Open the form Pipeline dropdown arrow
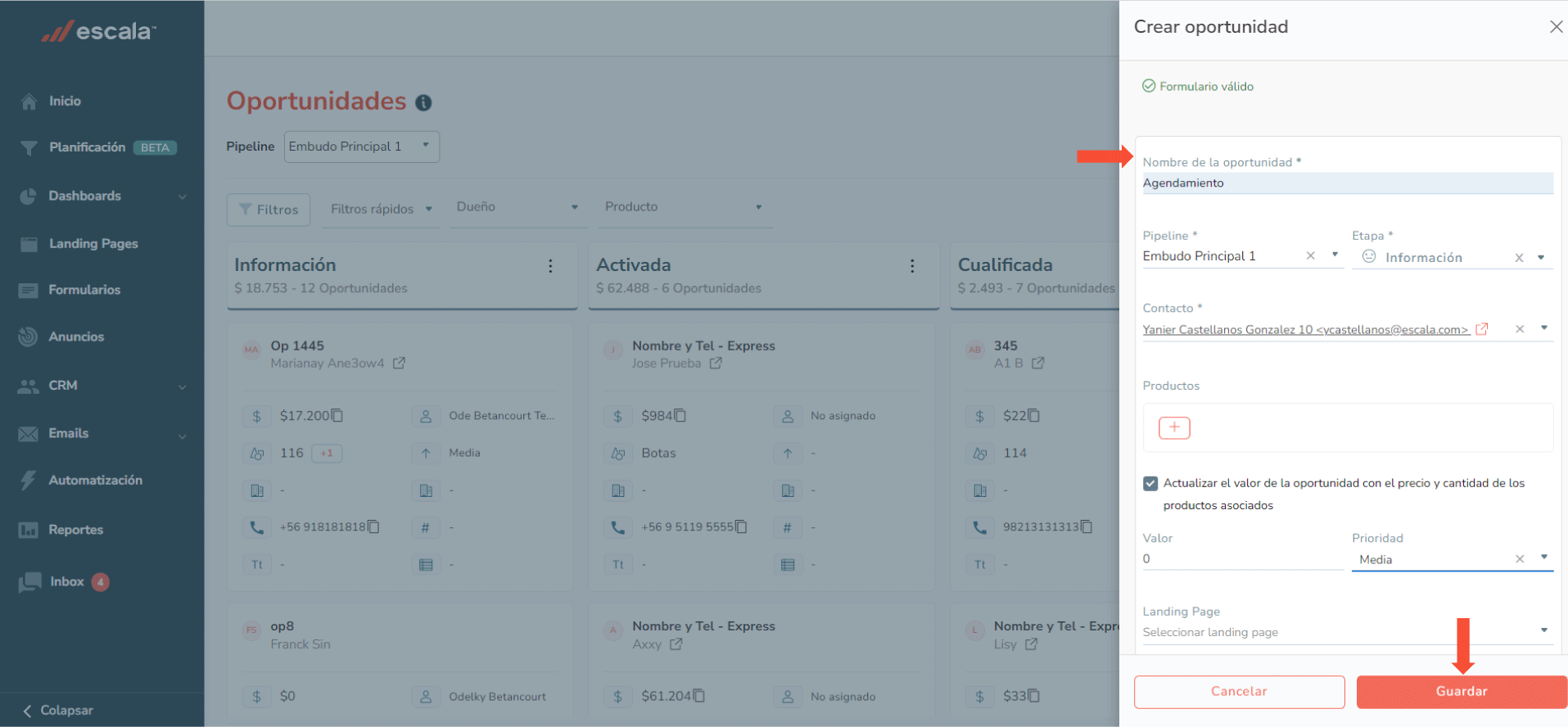The width and height of the screenshot is (1568, 727). (x=1335, y=255)
